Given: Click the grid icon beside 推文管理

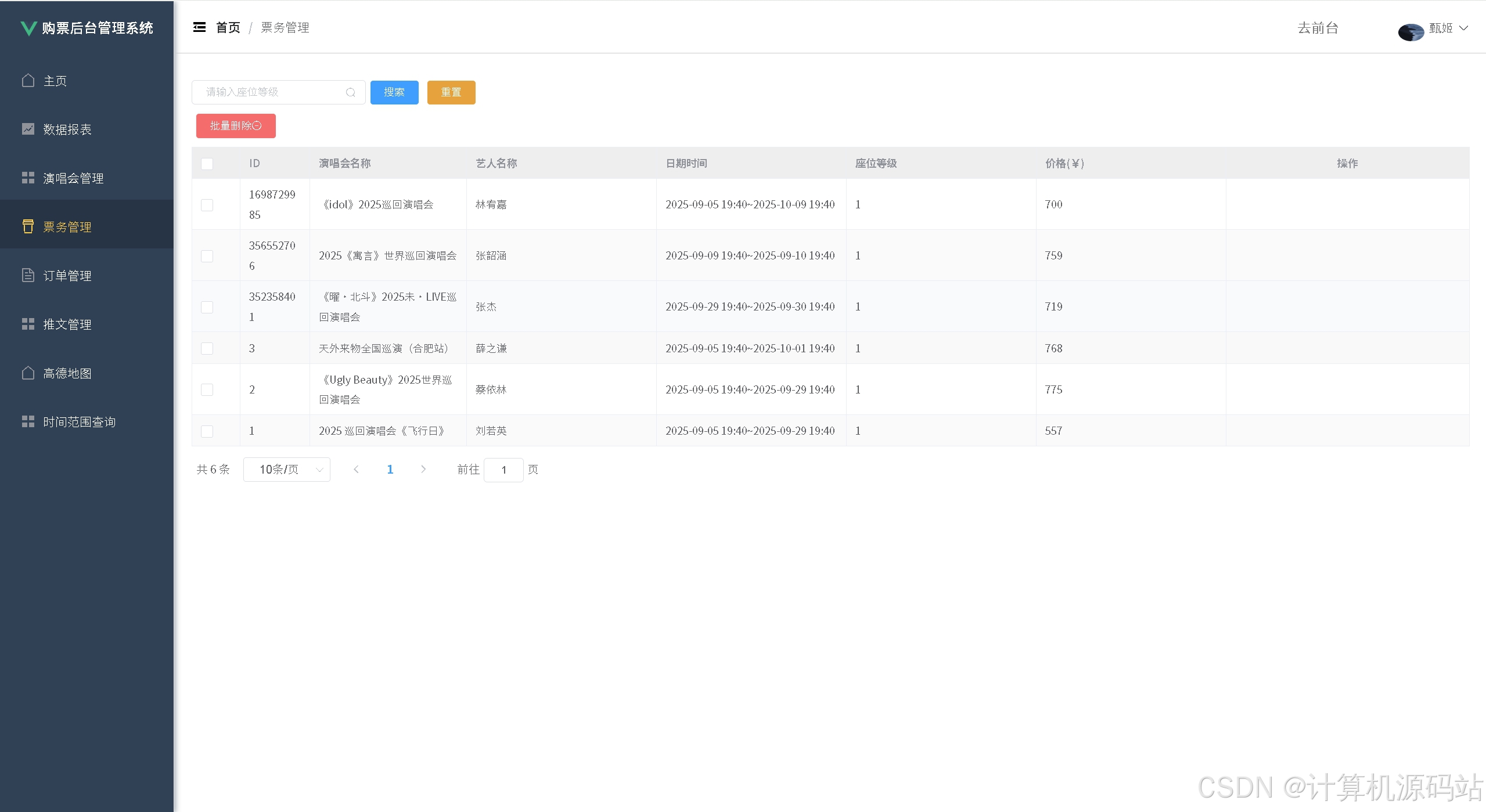Looking at the screenshot, I should pyautogui.click(x=28, y=324).
